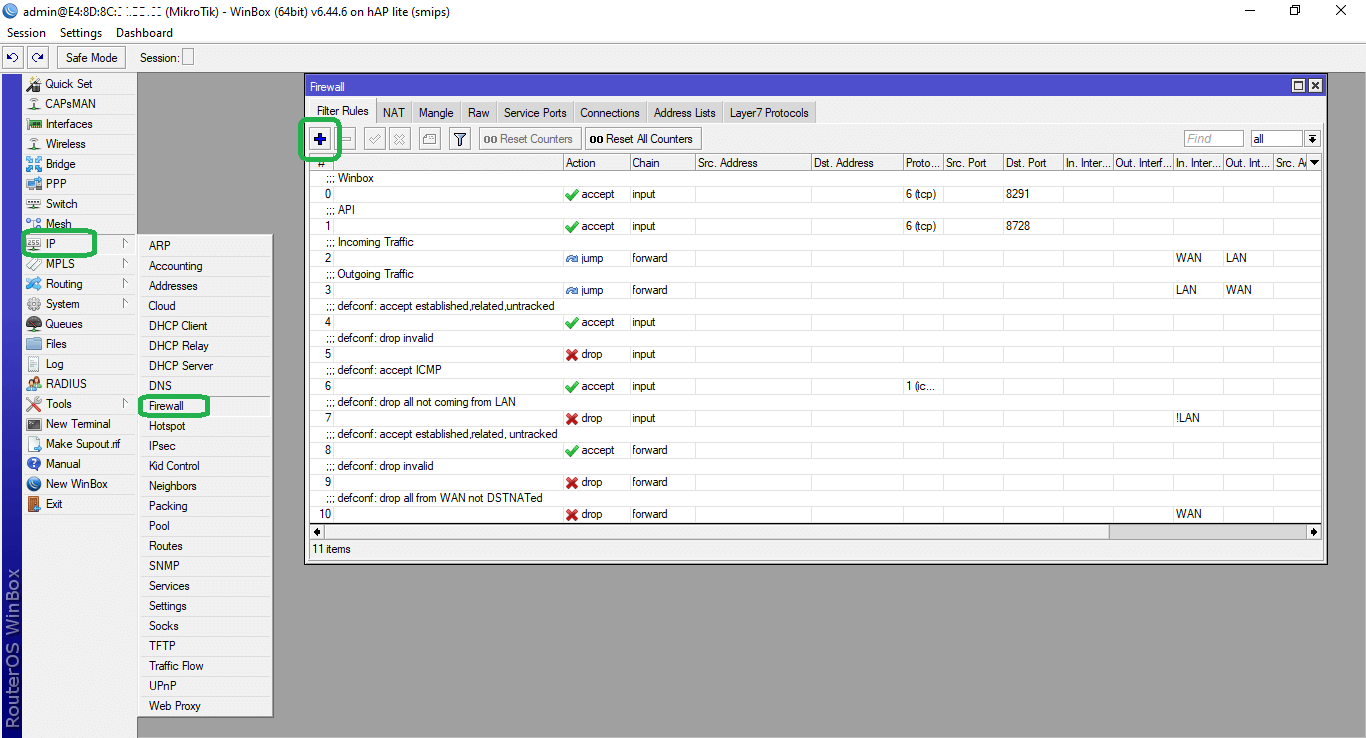Select Web Proxy in IP submenu
The image size is (1366, 738).
click(x=205, y=706)
